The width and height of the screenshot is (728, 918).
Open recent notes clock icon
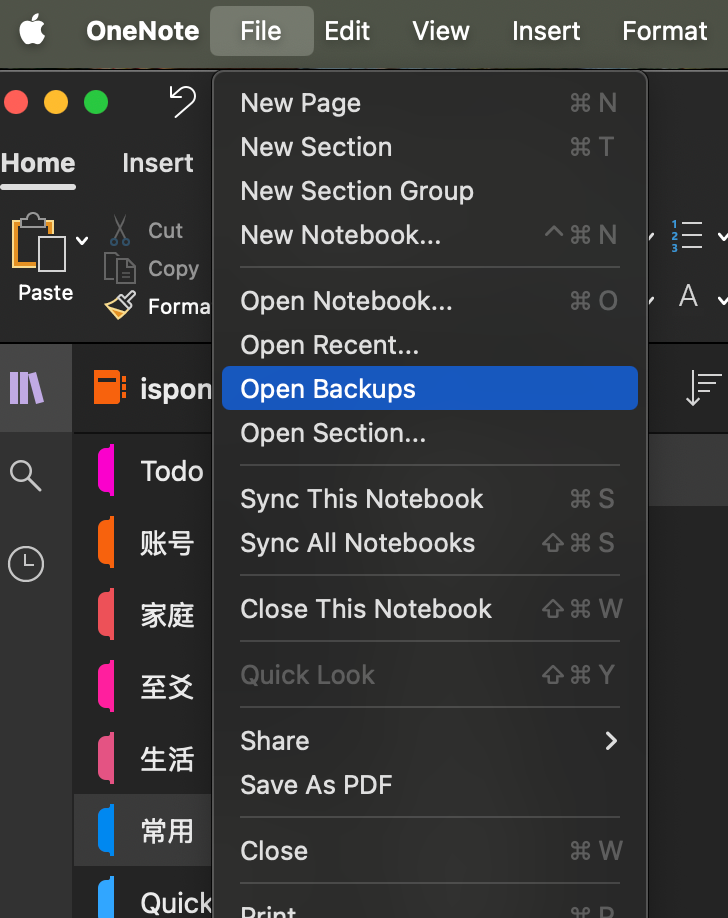point(26,565)
